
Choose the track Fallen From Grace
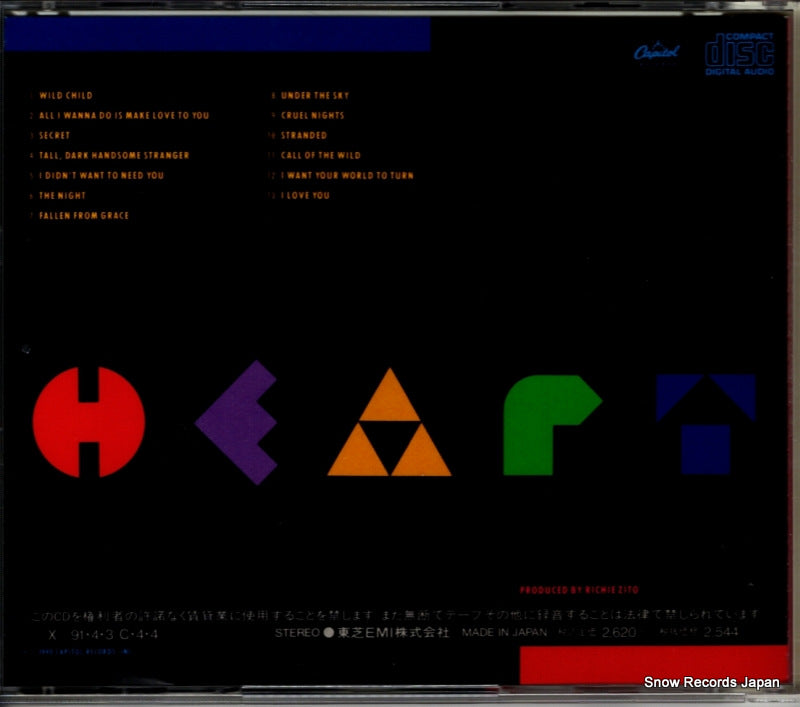click(x=84, y=216)
